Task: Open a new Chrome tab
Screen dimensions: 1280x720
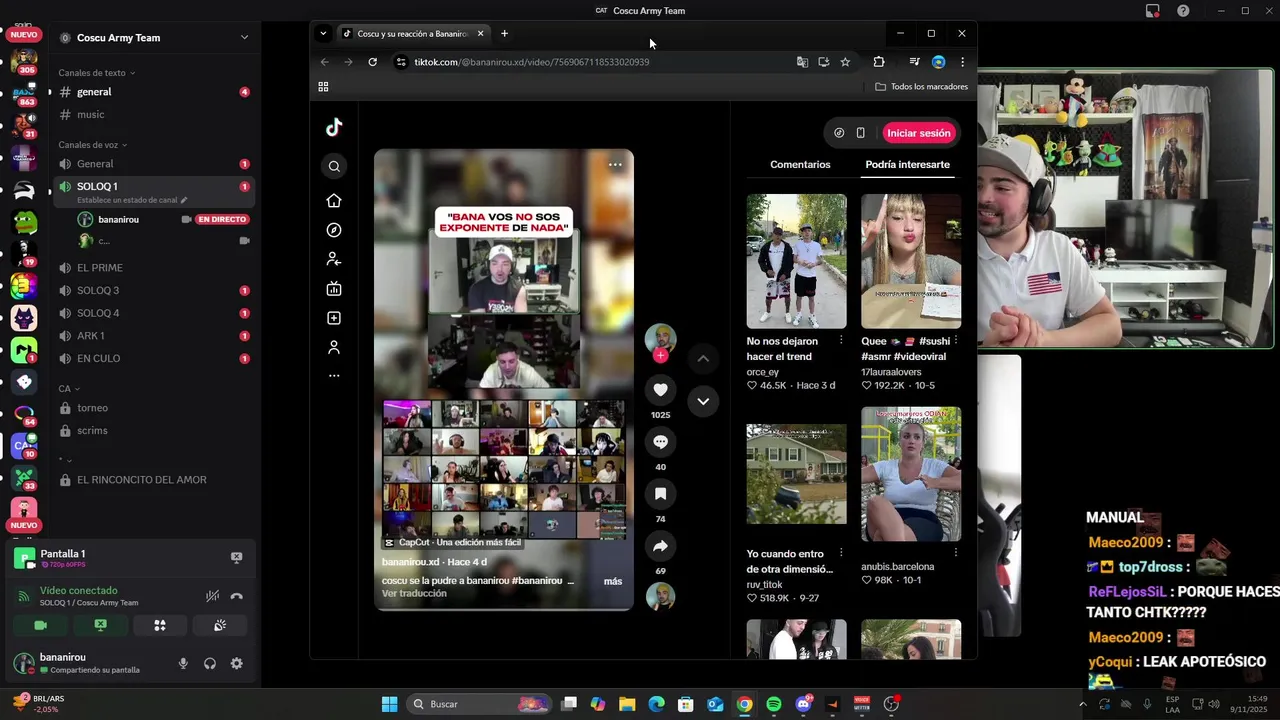Action: click(x=504, y=33)
